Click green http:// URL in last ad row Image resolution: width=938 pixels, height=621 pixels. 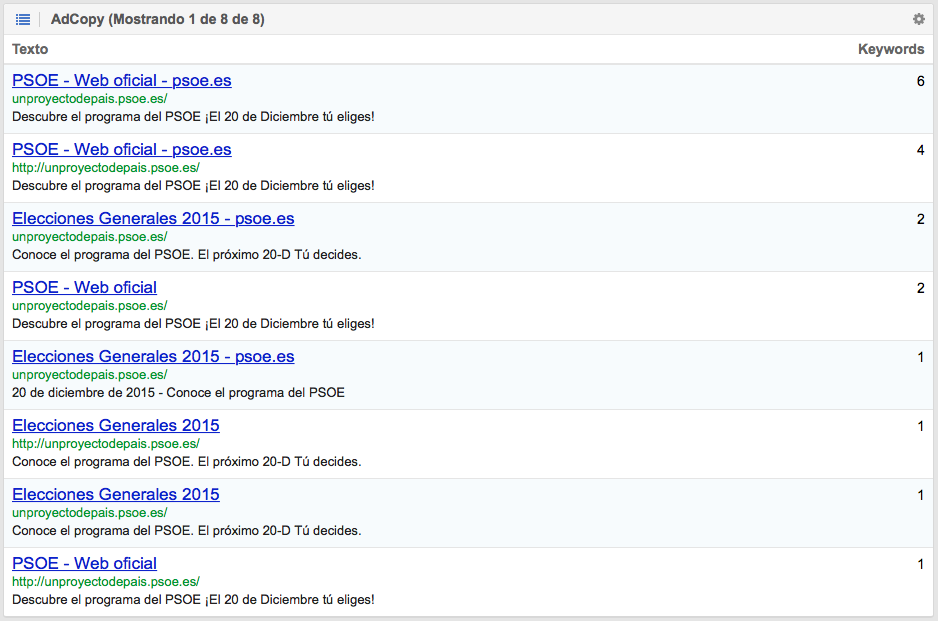(105, 582)
